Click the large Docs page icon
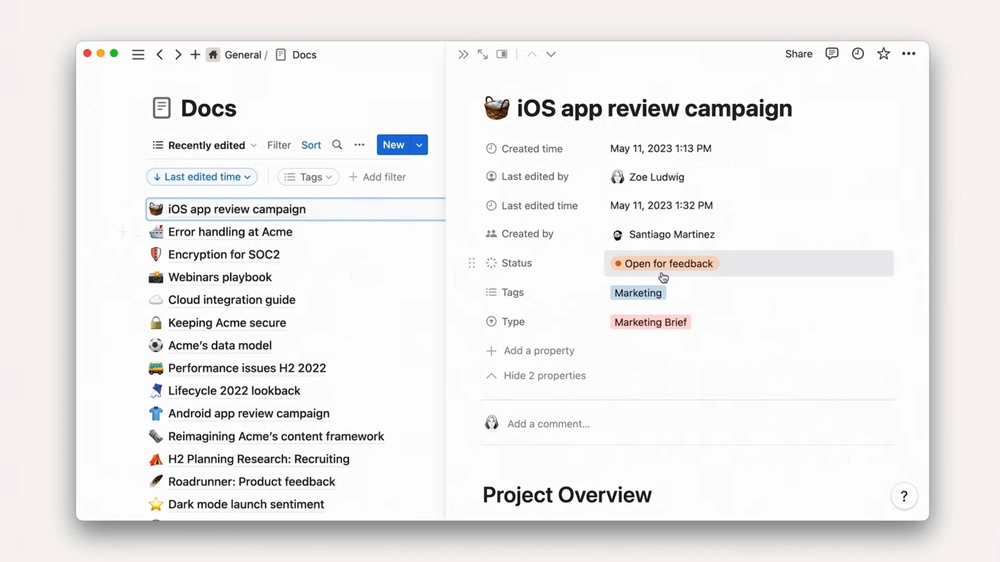Screen dimensions: 1000x562 [x=161, y=108]
